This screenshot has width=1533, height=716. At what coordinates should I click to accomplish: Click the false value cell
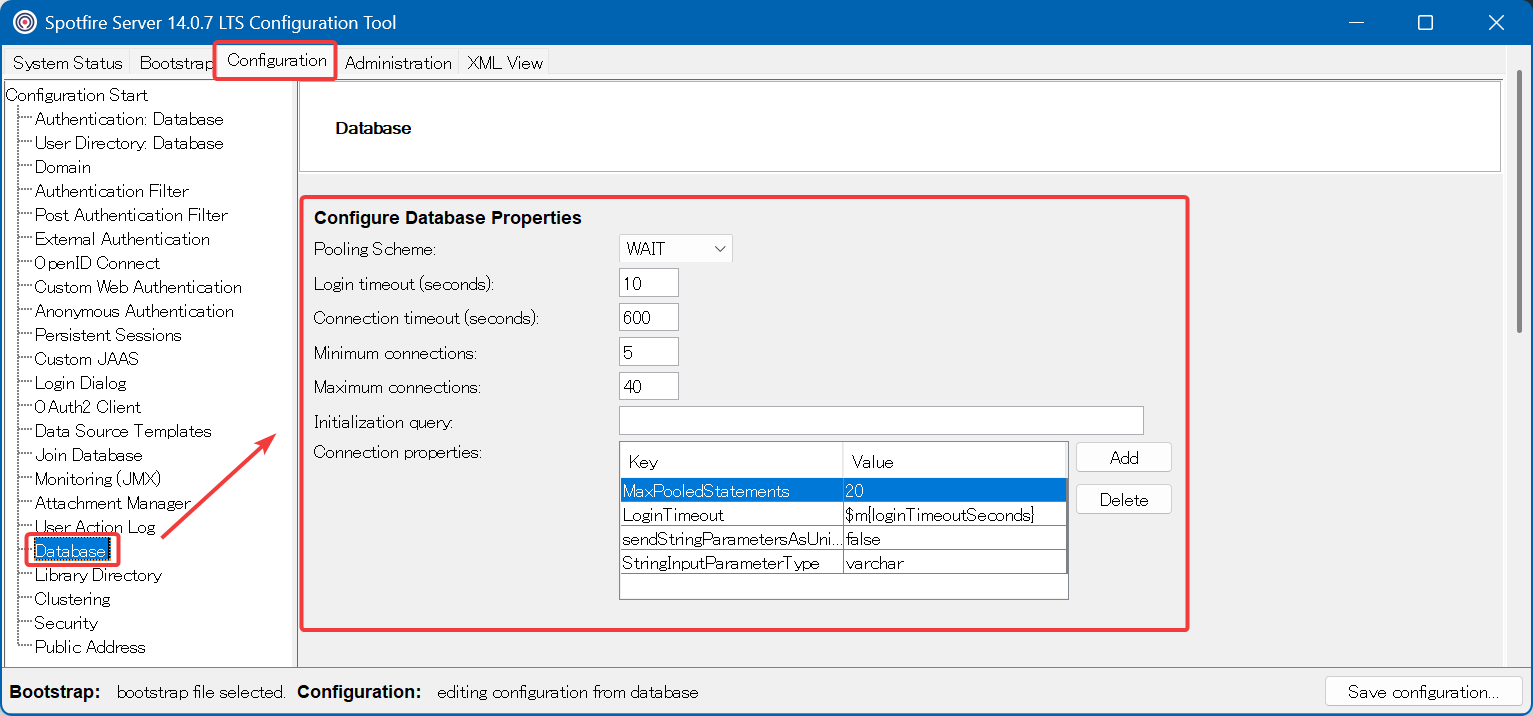[955, 539]
